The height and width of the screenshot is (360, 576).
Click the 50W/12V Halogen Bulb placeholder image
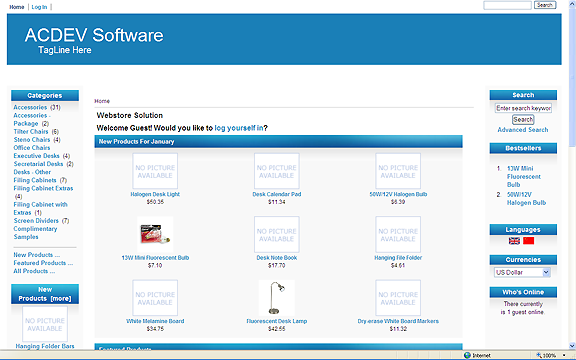click(398, 171)
